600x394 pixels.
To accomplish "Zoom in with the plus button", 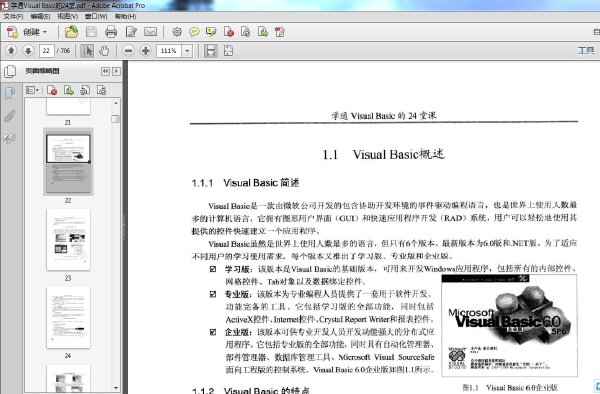I will click(145, 50).
